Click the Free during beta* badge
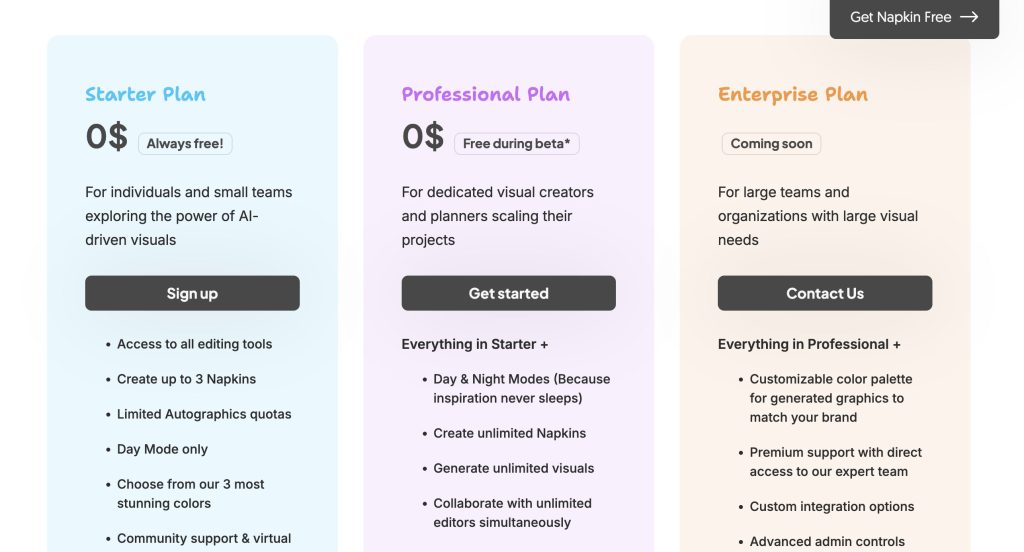1024x552 pixels. [x=516, y=144]
